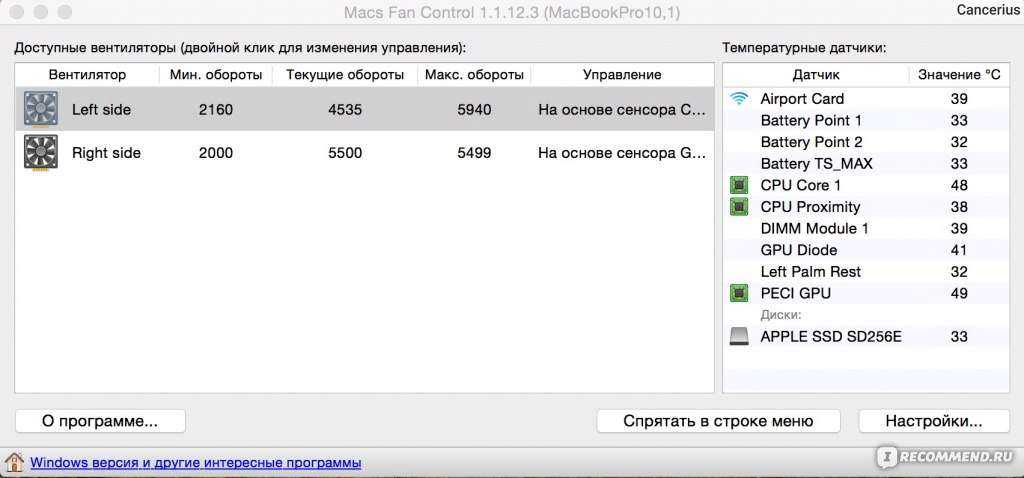Click the Right side fan icon
The width and height of the screenshot is (1024, 478).
(x=40, y=153)
